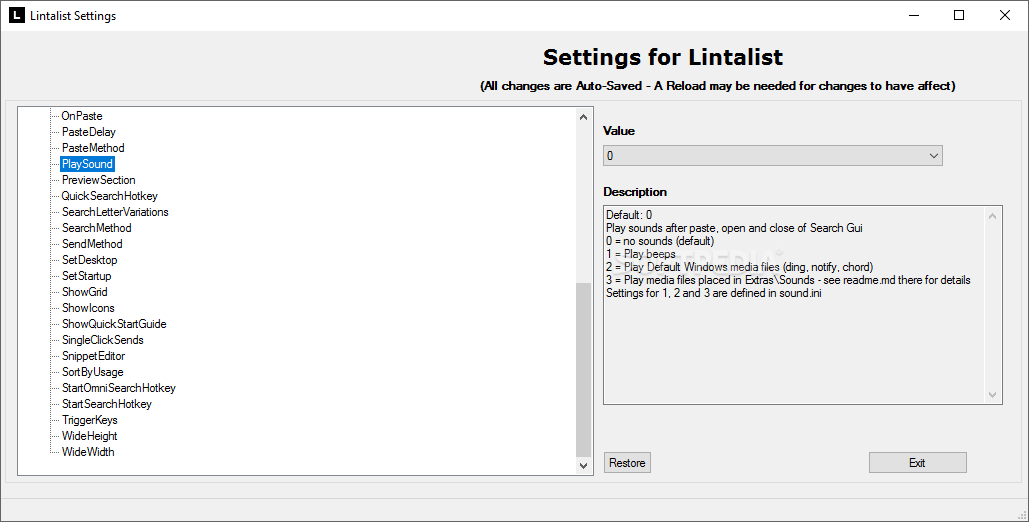
Task: Maximize the Lintalist Settings window
Action: [x=959, y=15]
